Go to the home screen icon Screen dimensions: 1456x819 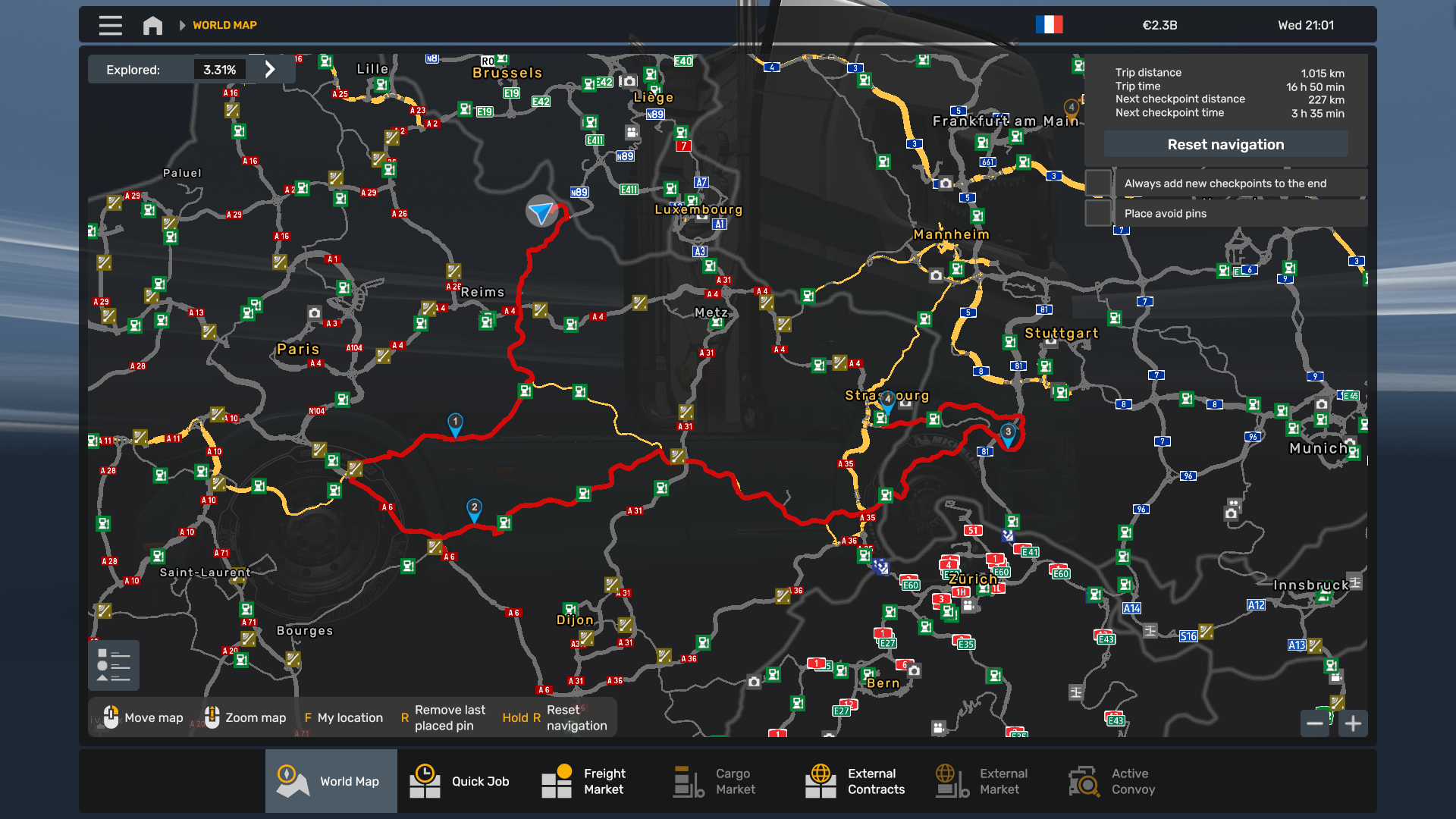coord(152,25)
